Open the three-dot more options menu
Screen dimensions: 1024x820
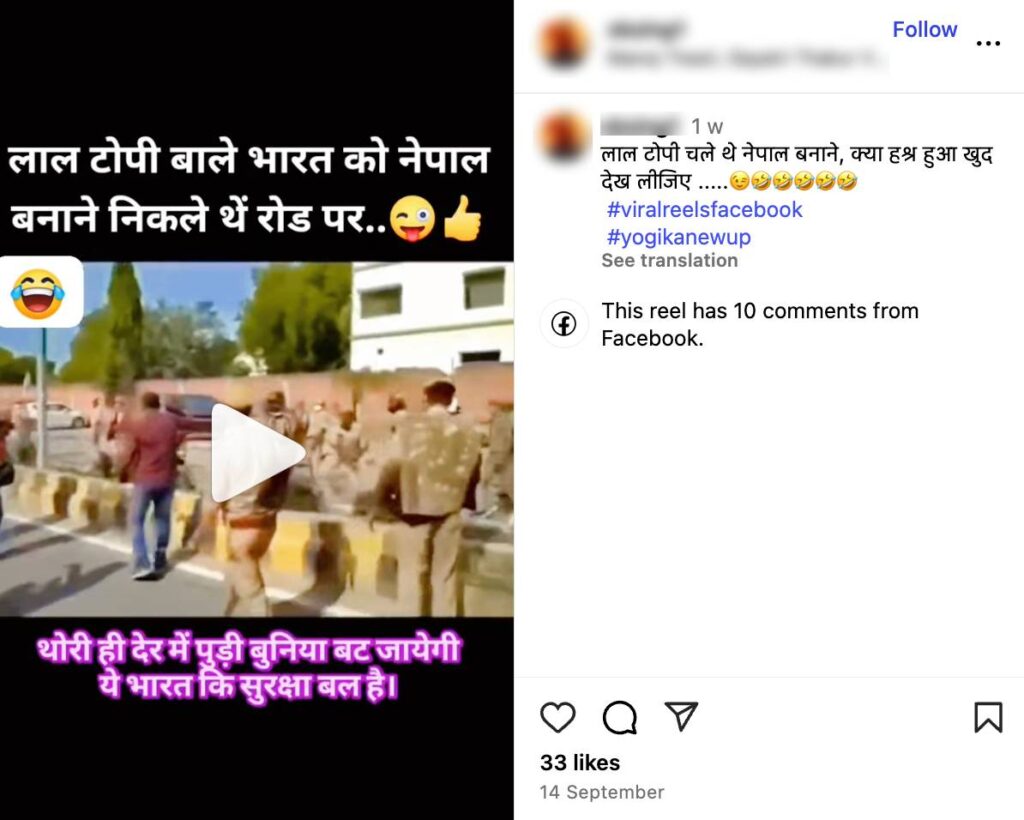[988, 43]
